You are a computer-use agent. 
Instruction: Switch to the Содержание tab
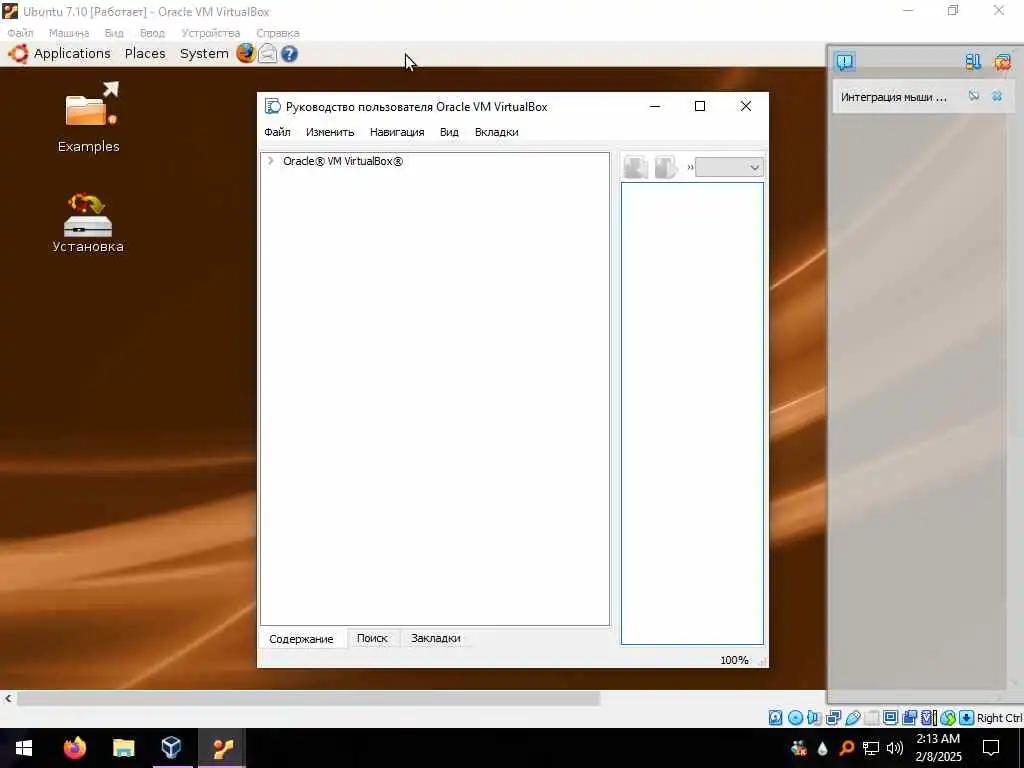point(301,639)
